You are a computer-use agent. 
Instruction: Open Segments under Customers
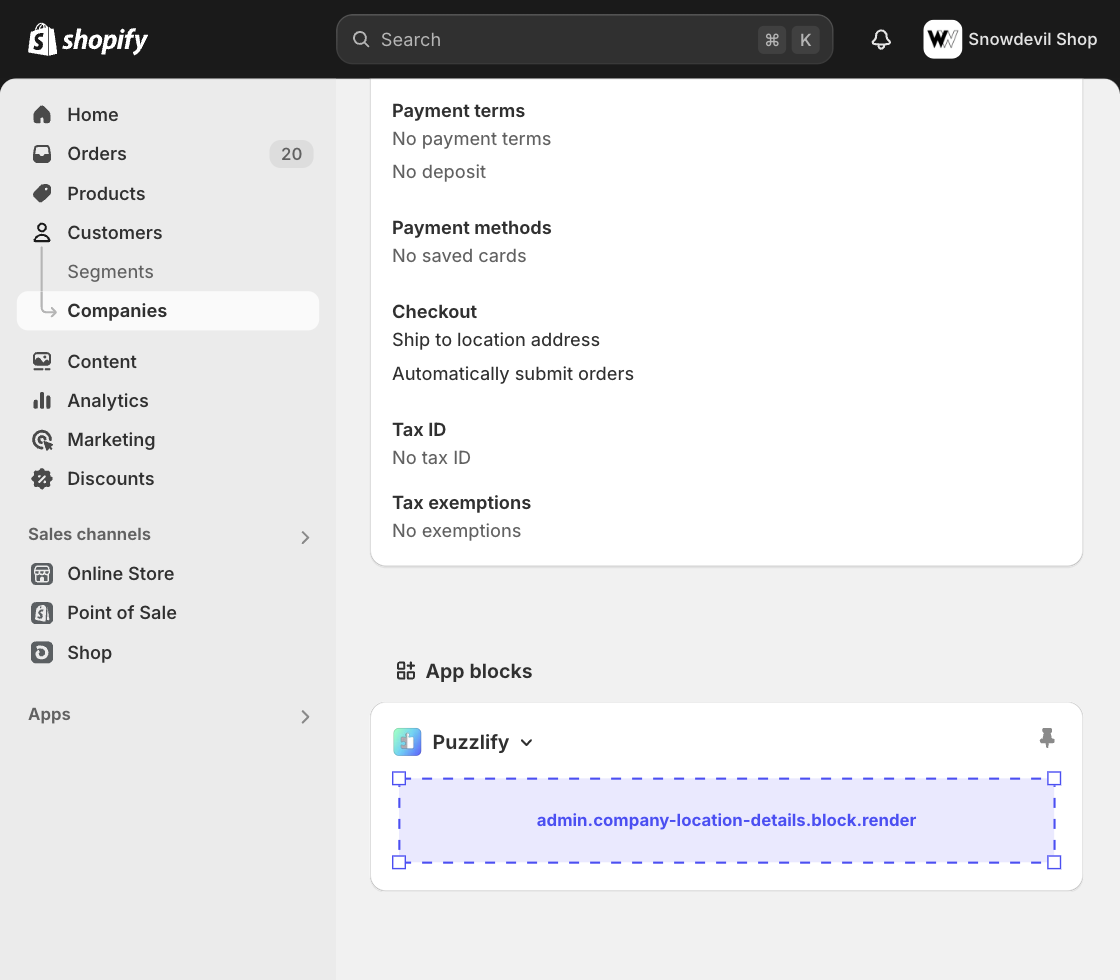point(110,272)
